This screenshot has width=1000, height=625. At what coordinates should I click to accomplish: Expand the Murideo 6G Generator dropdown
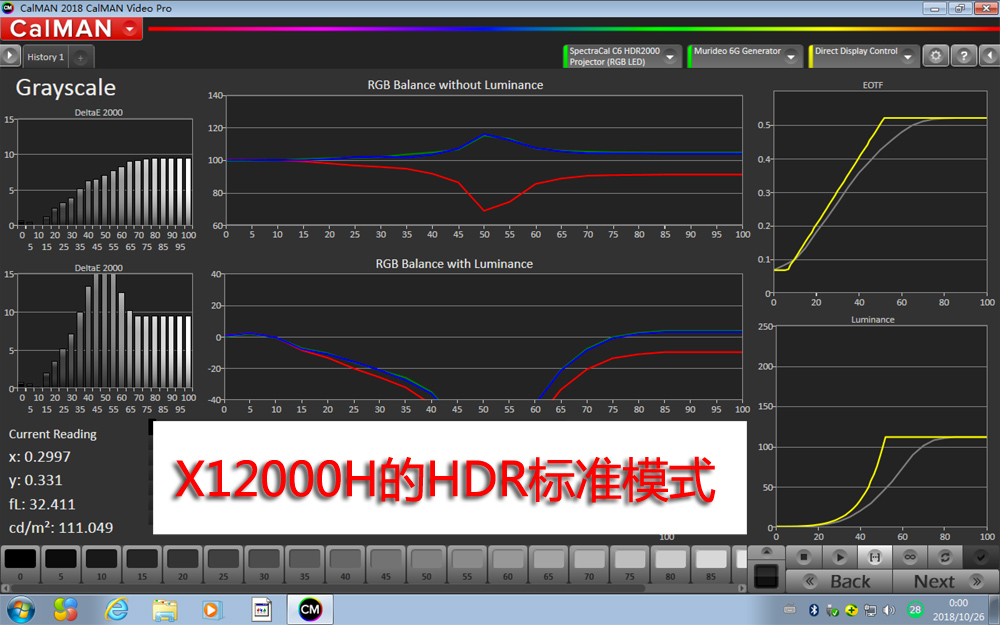[792, 57]
